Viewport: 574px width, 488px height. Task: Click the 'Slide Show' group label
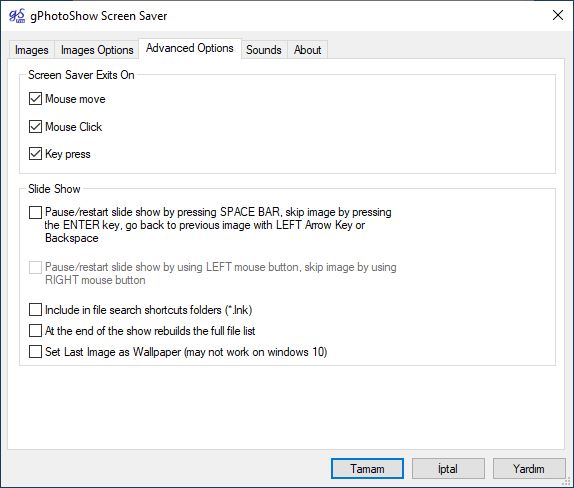[54, 189]
